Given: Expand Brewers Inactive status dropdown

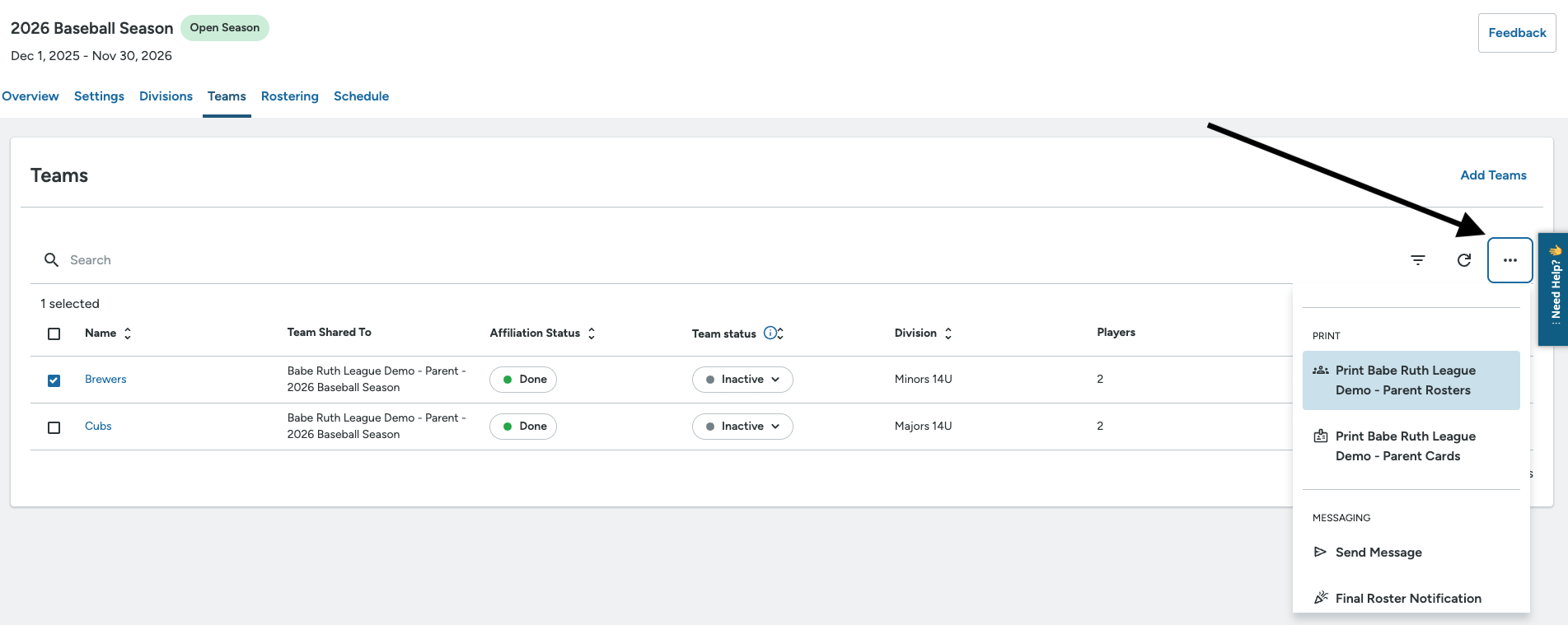Looking at the screenshot, I should point(742,380).
